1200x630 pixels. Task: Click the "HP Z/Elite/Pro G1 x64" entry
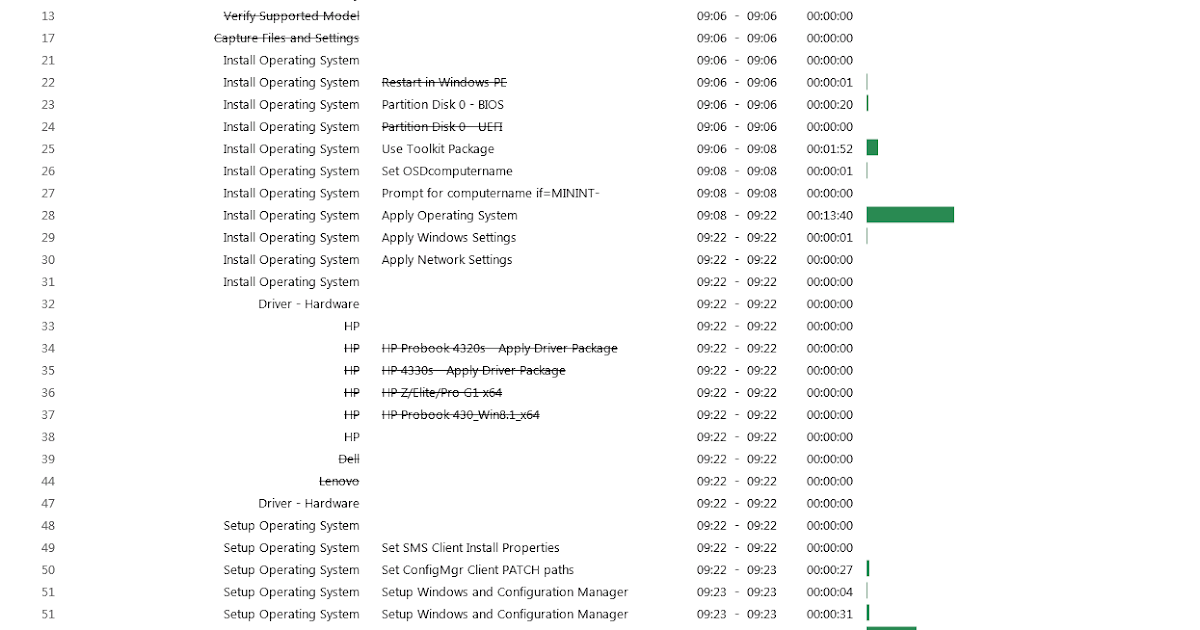441,392
